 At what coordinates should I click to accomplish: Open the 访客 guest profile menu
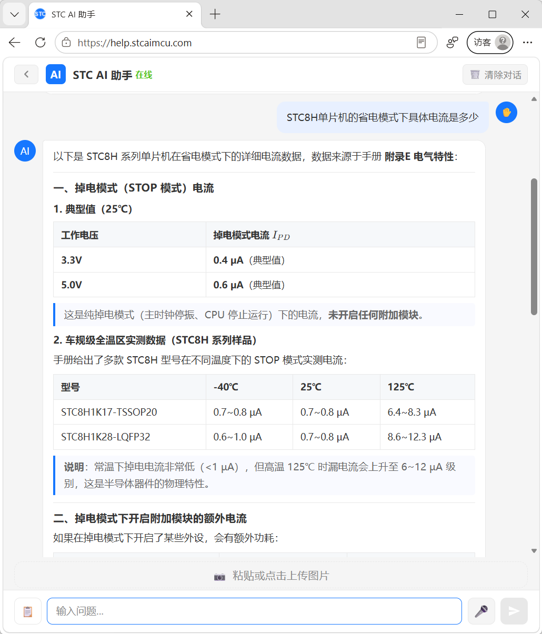coord(490,42)
